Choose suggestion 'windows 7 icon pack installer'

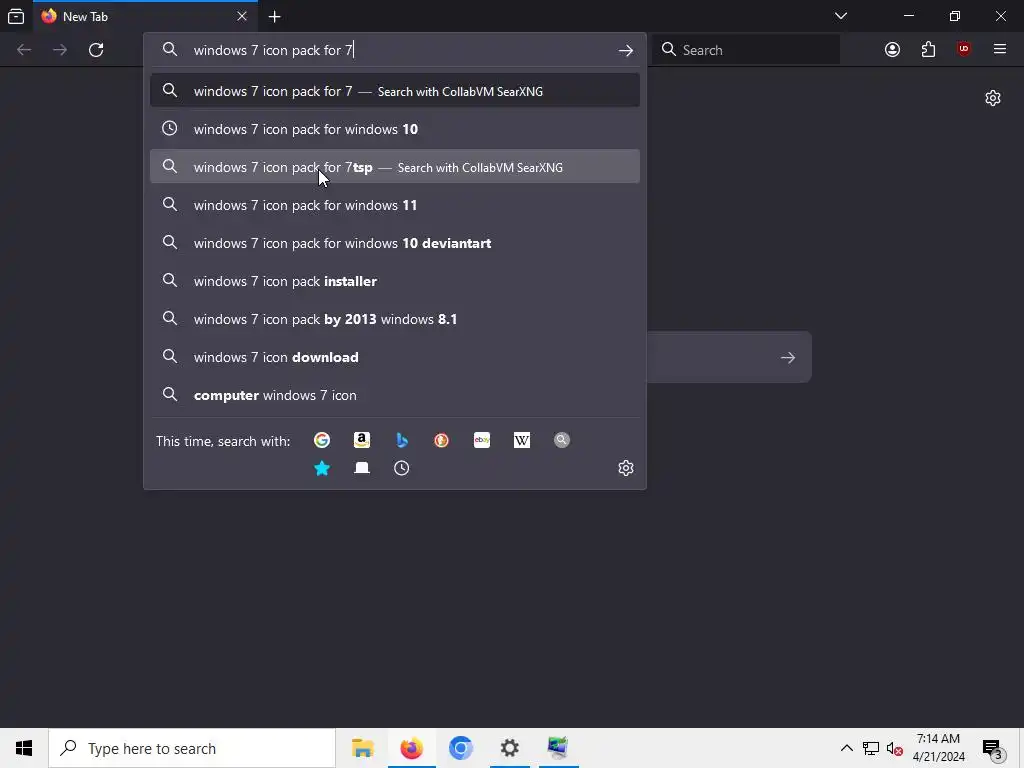[394, 281]
